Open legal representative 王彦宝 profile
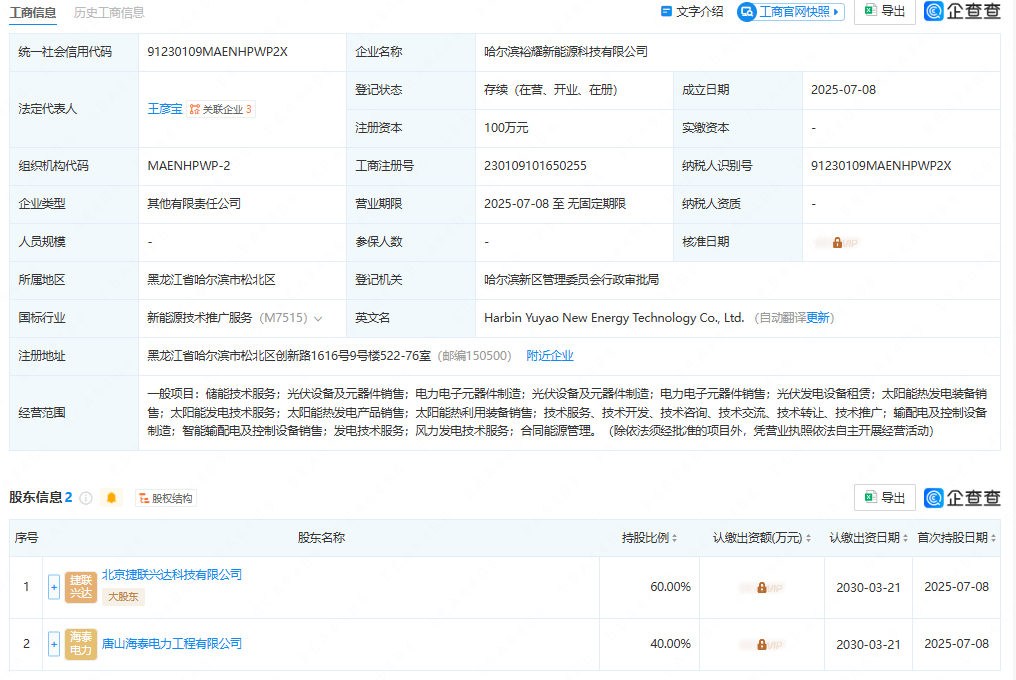Image resolution: width=1016 pixels, height=680 pixels. click(x=164, y=109)
